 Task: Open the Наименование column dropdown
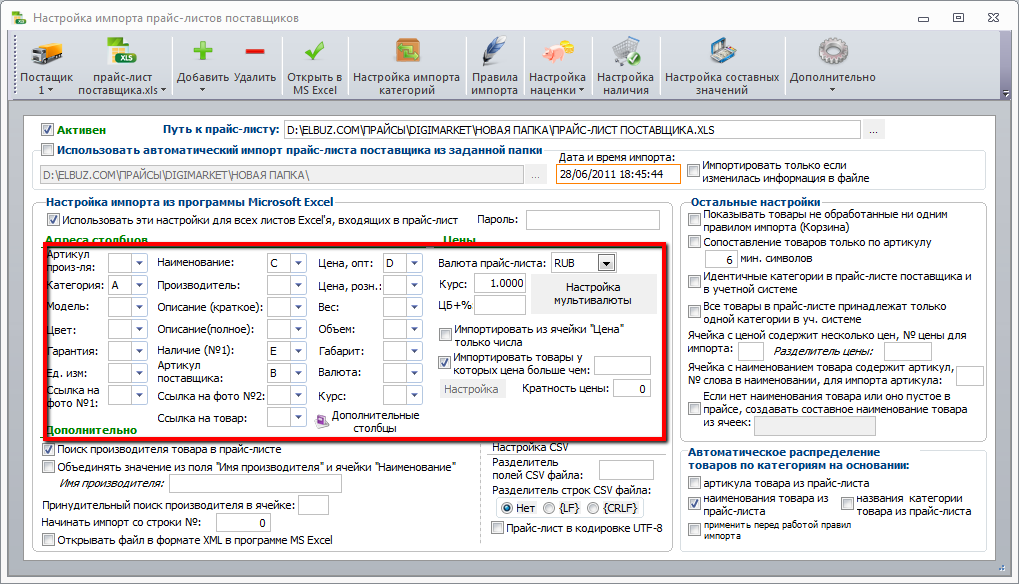(x=298, y=262)
